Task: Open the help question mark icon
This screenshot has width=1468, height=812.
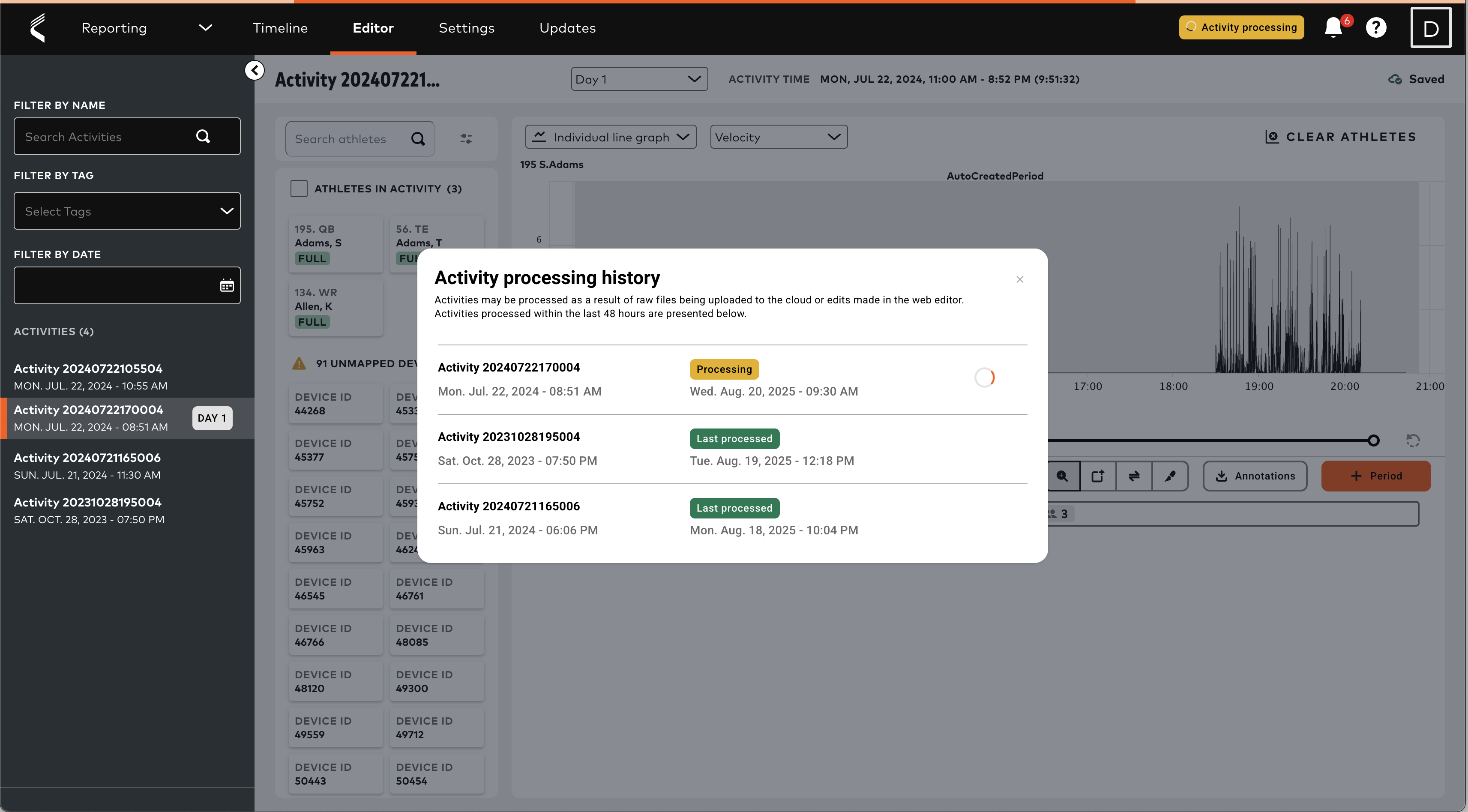Action: pyautogui.click(x=1376, y=27)
